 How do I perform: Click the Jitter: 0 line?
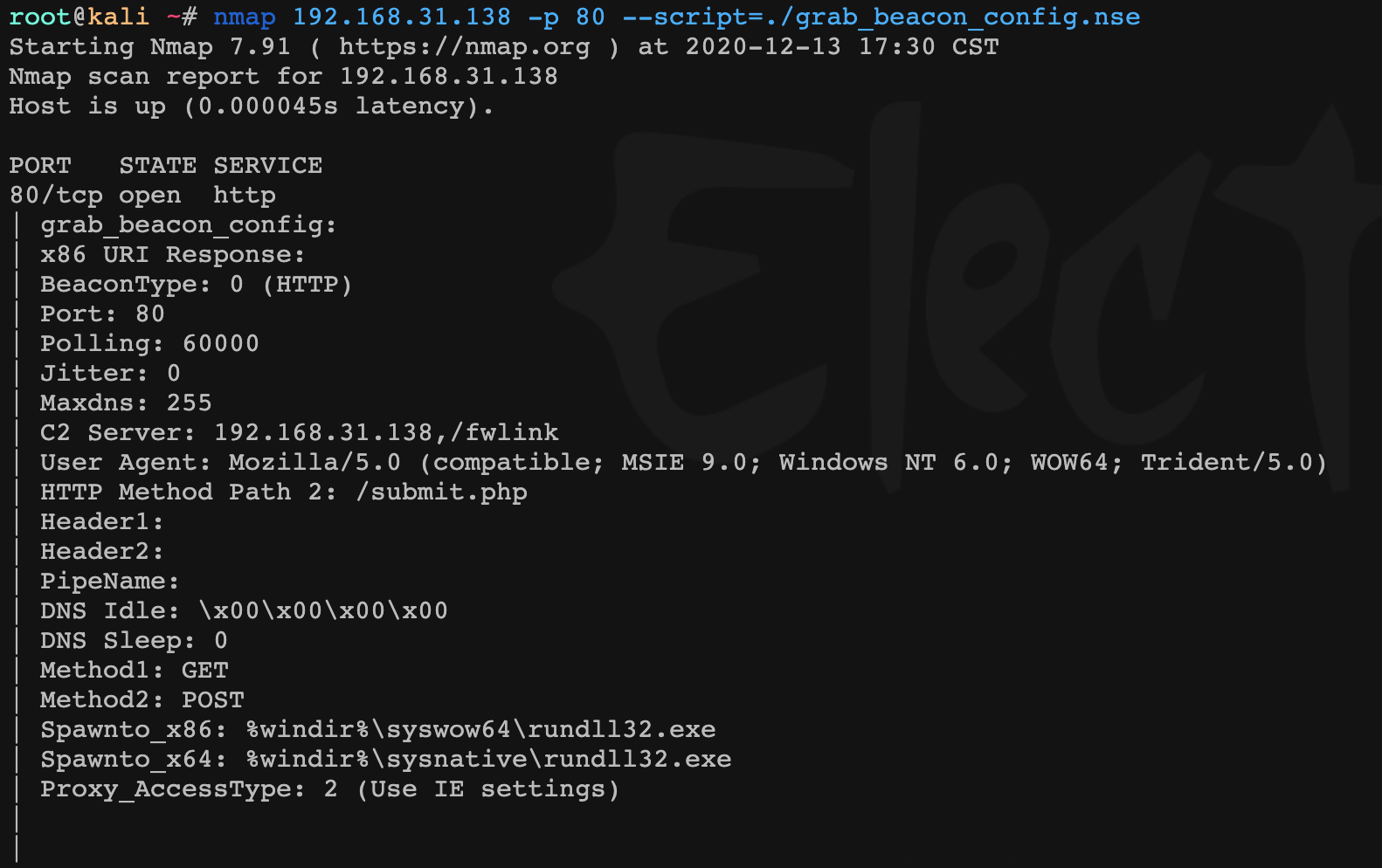[110, 373]
